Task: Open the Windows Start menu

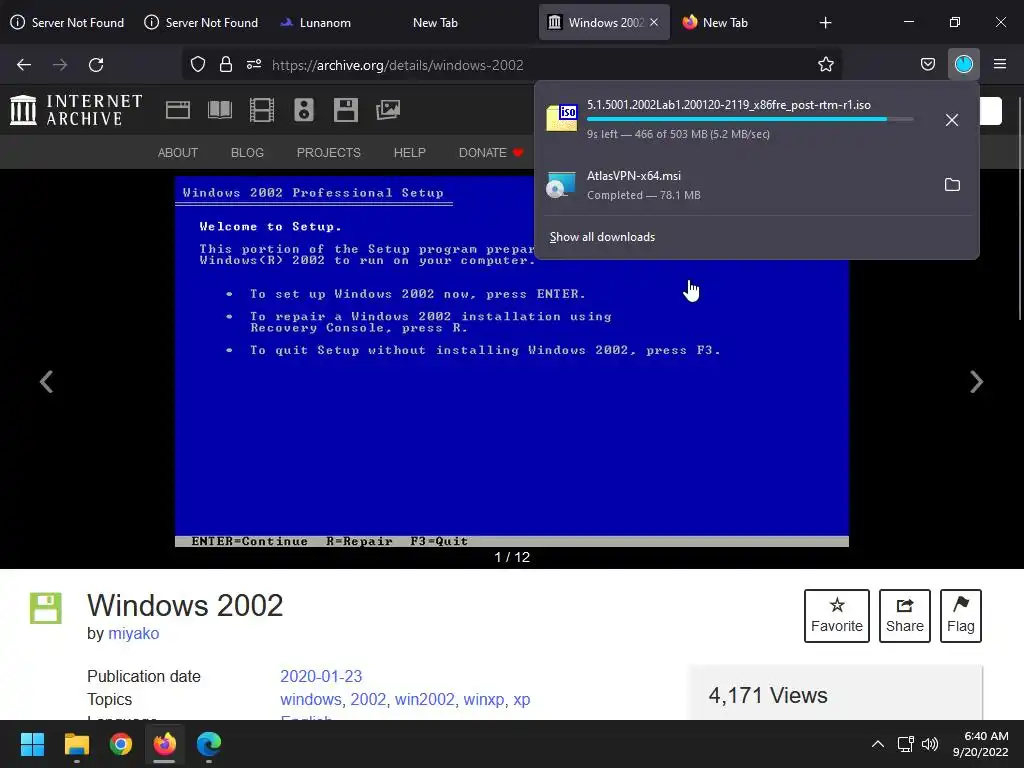Action: click(32, 744)
